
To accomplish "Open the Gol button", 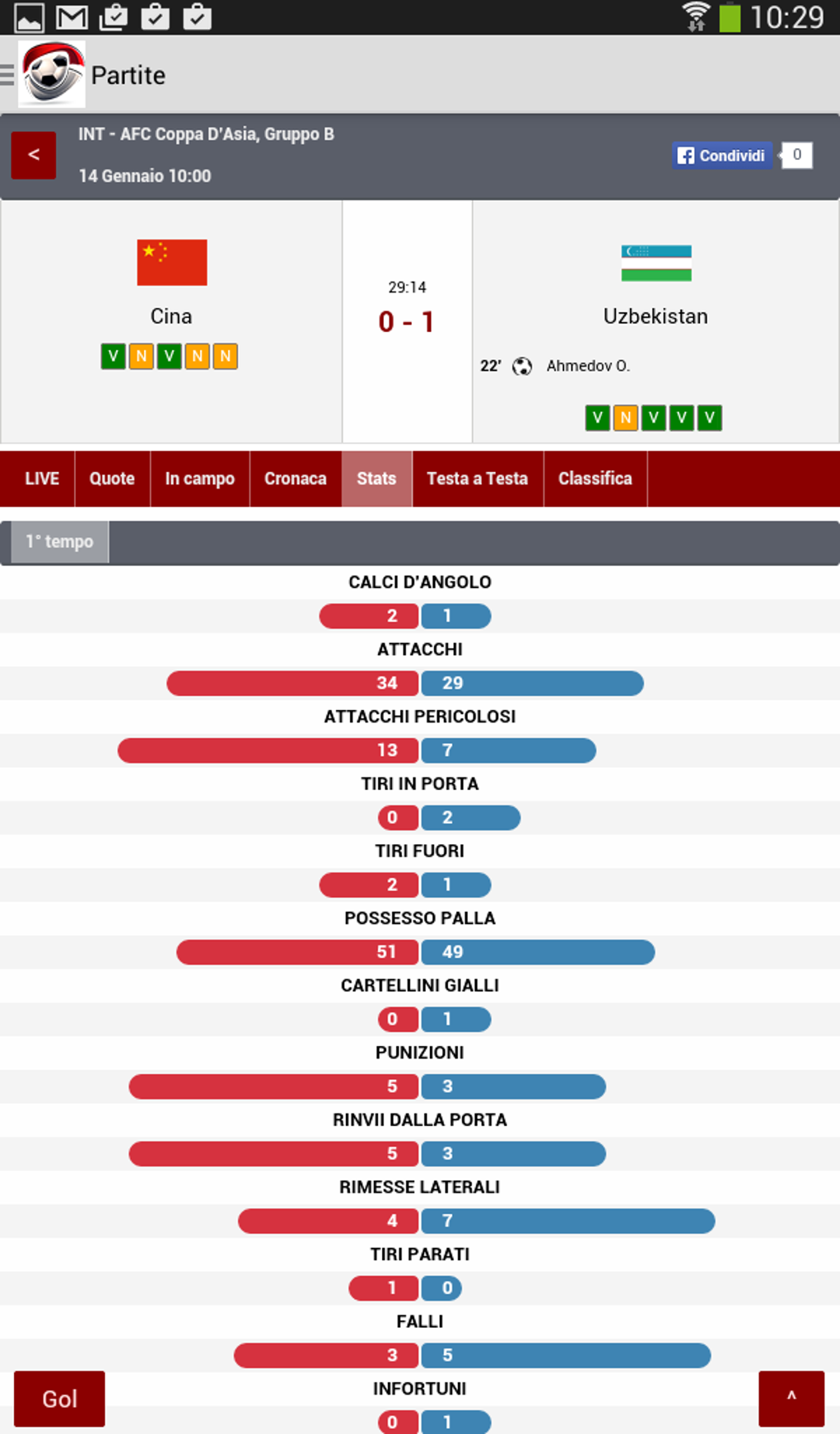I will 59,1399.
